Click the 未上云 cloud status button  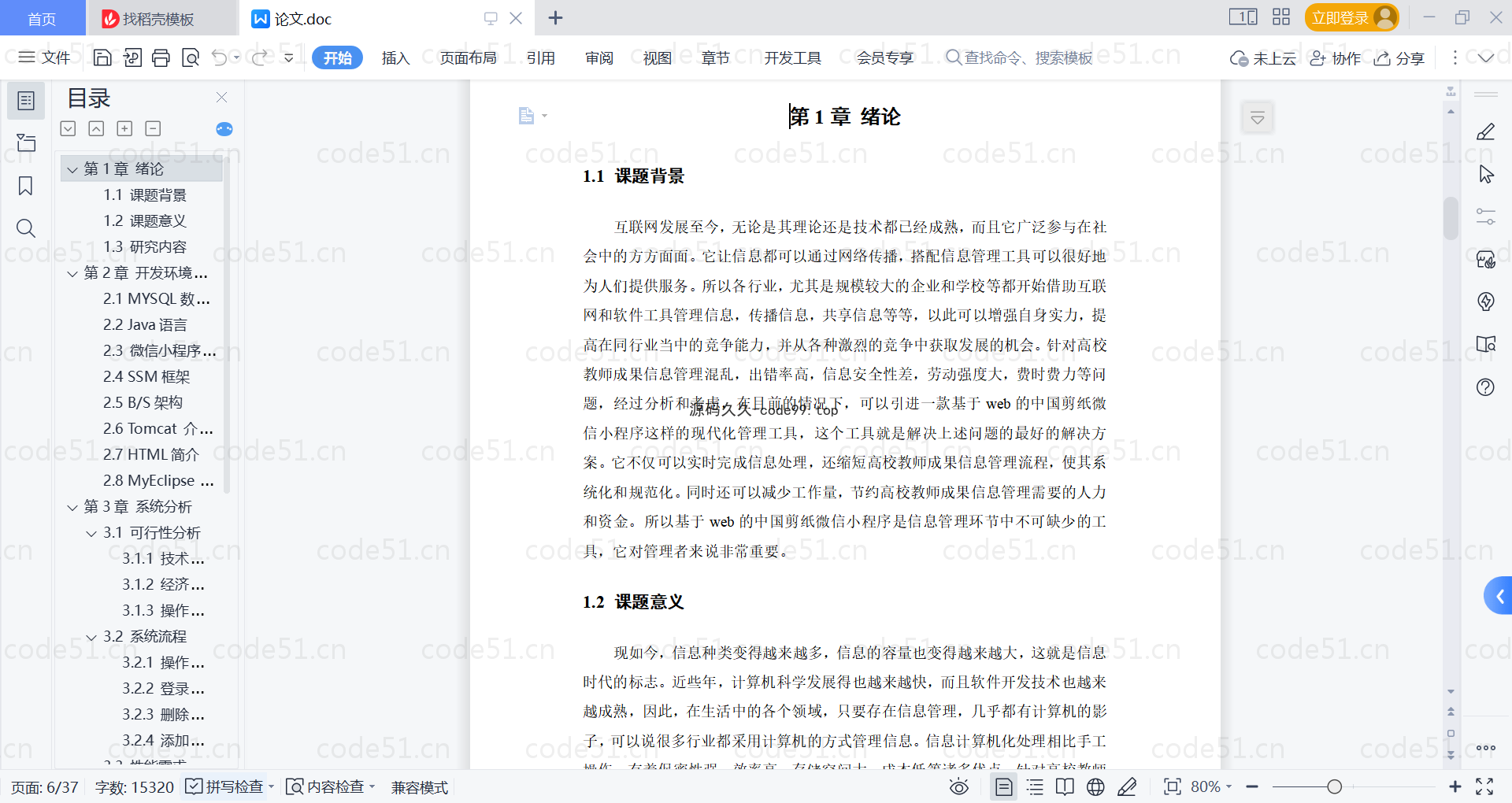1263,58
